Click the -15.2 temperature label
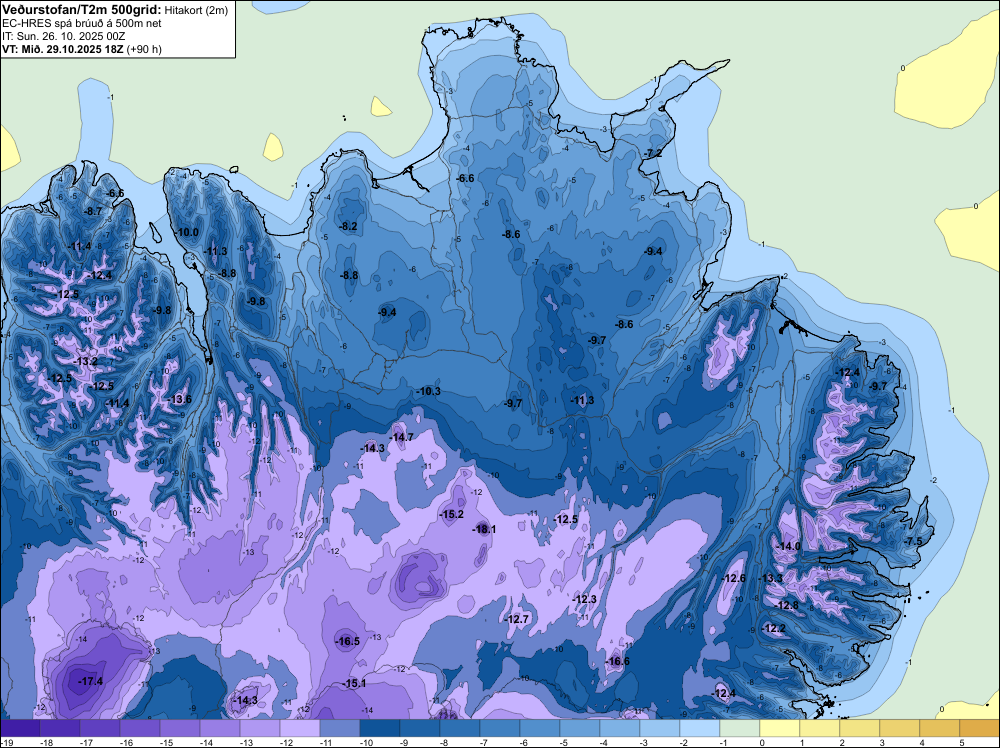The image size is (1000, 748). (452, 514)
